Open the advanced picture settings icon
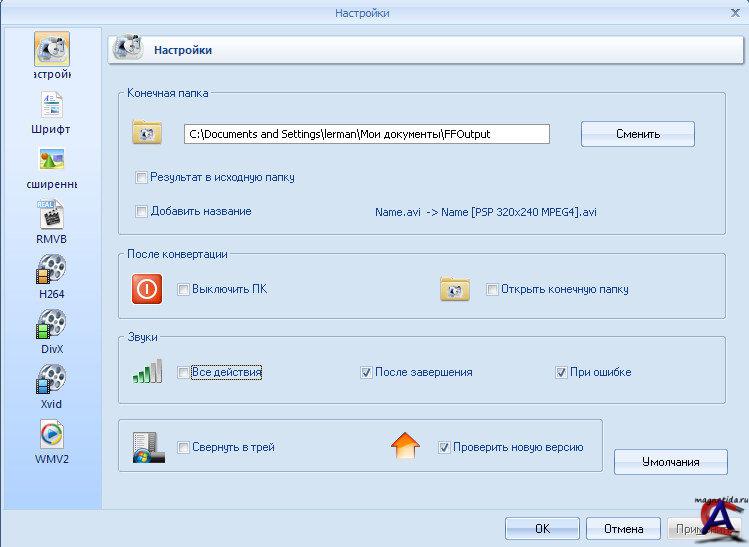749x547 pixels. pos(51,159)
